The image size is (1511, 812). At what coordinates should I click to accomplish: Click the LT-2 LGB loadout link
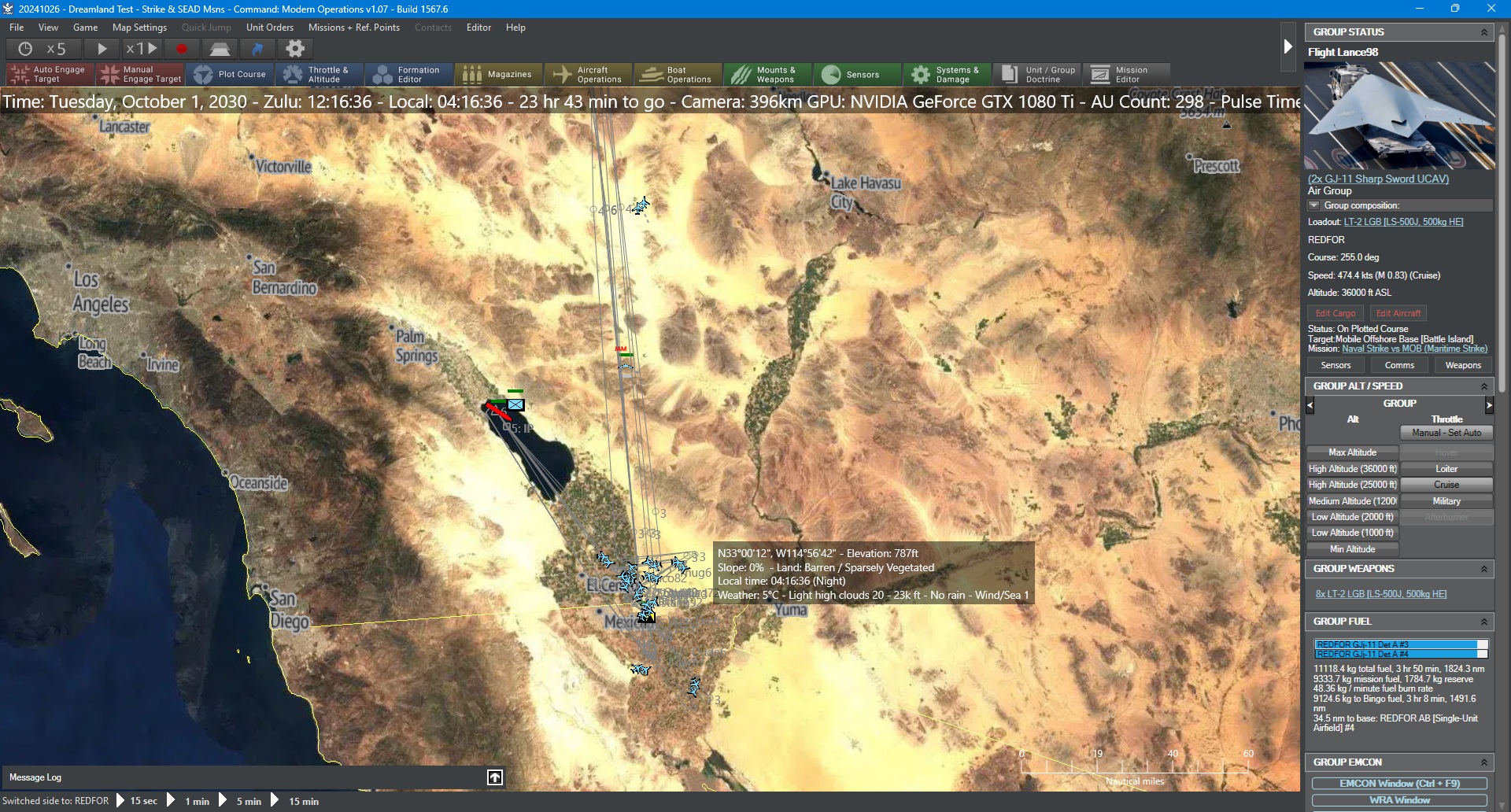[1403, 222]
